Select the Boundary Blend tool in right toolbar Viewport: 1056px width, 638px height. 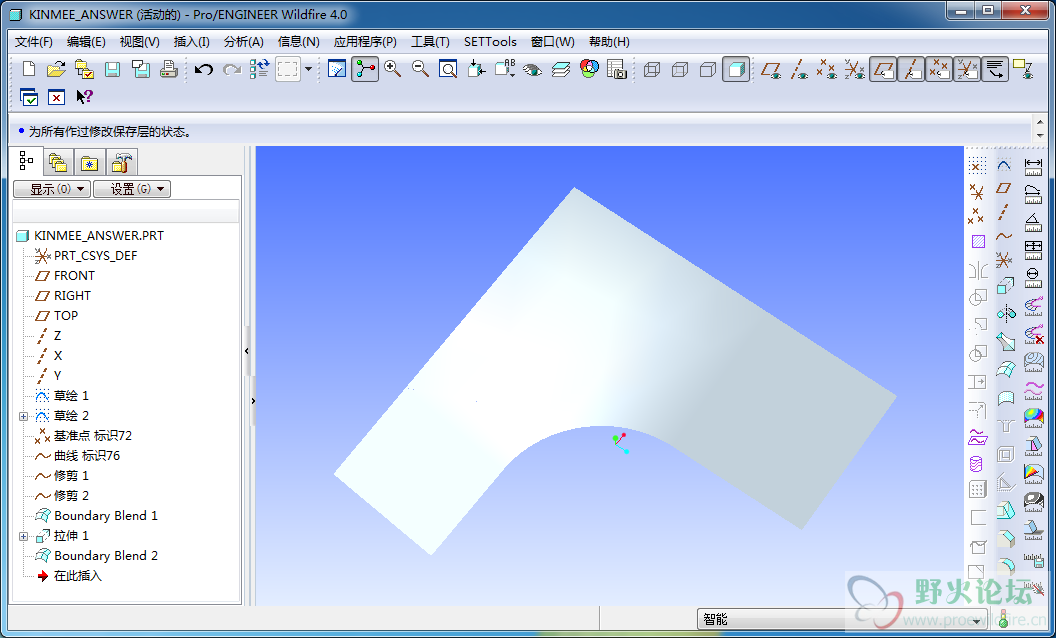point(1005,370)
